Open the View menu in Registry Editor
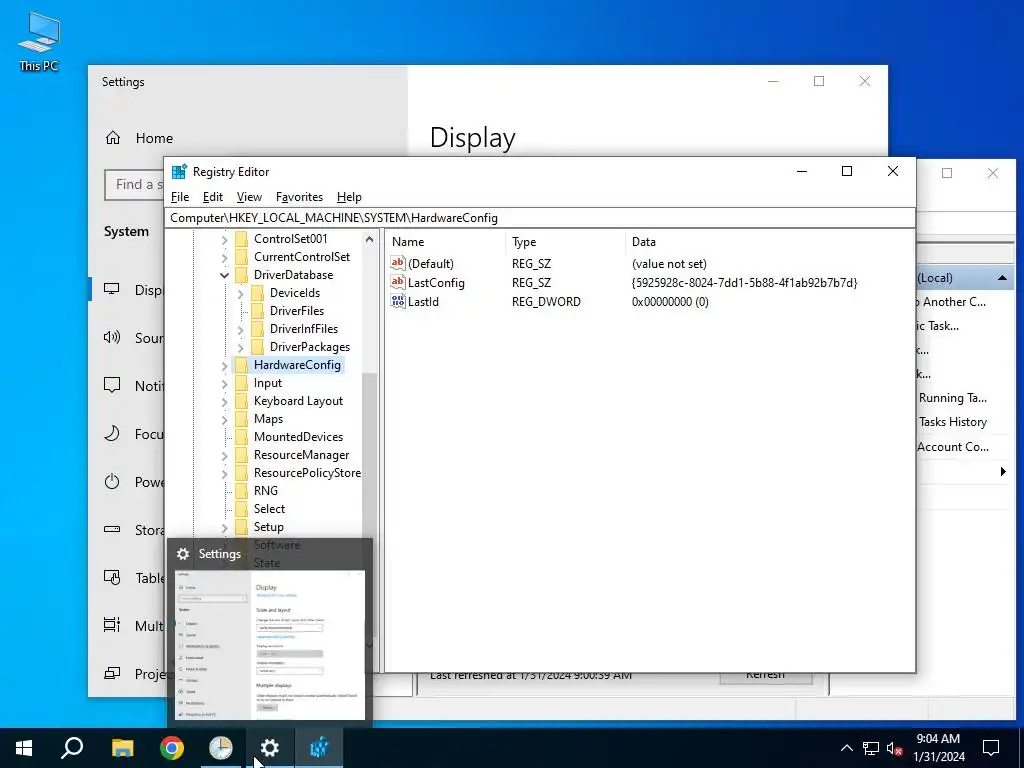 pos(249,197)
